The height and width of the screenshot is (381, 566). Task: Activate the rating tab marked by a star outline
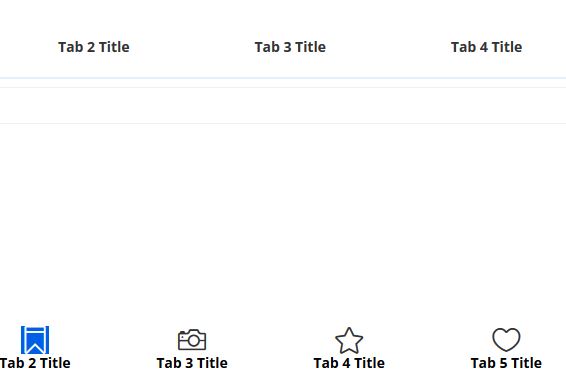tap(349, 340)
